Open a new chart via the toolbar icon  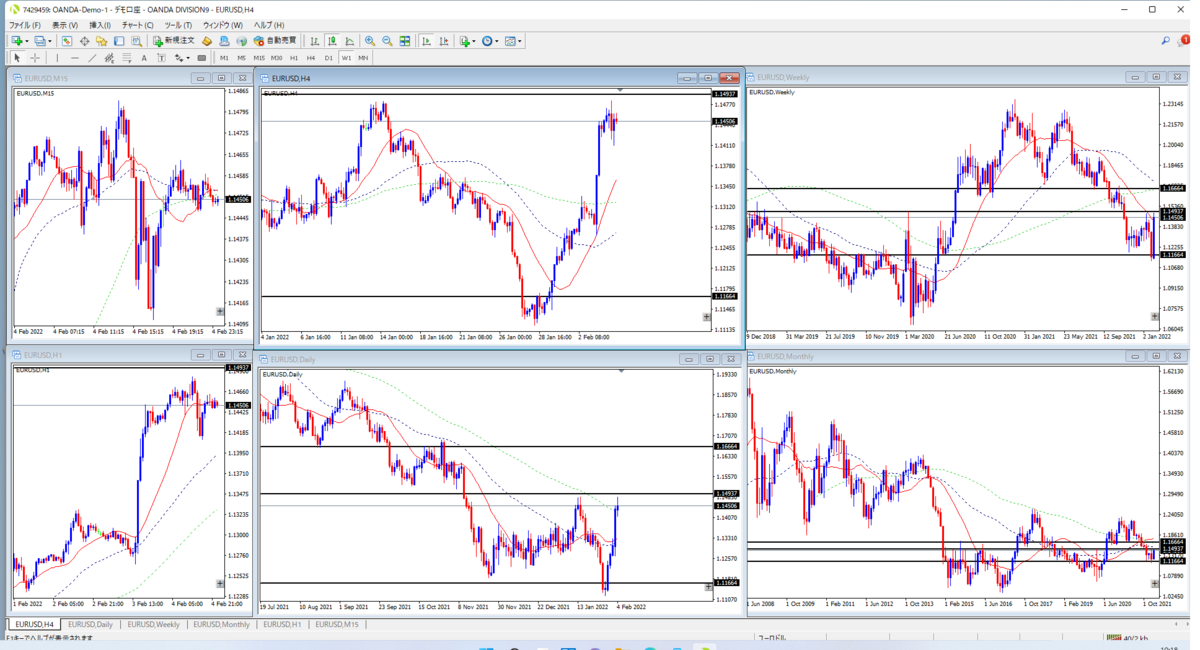tap(17, 41)
